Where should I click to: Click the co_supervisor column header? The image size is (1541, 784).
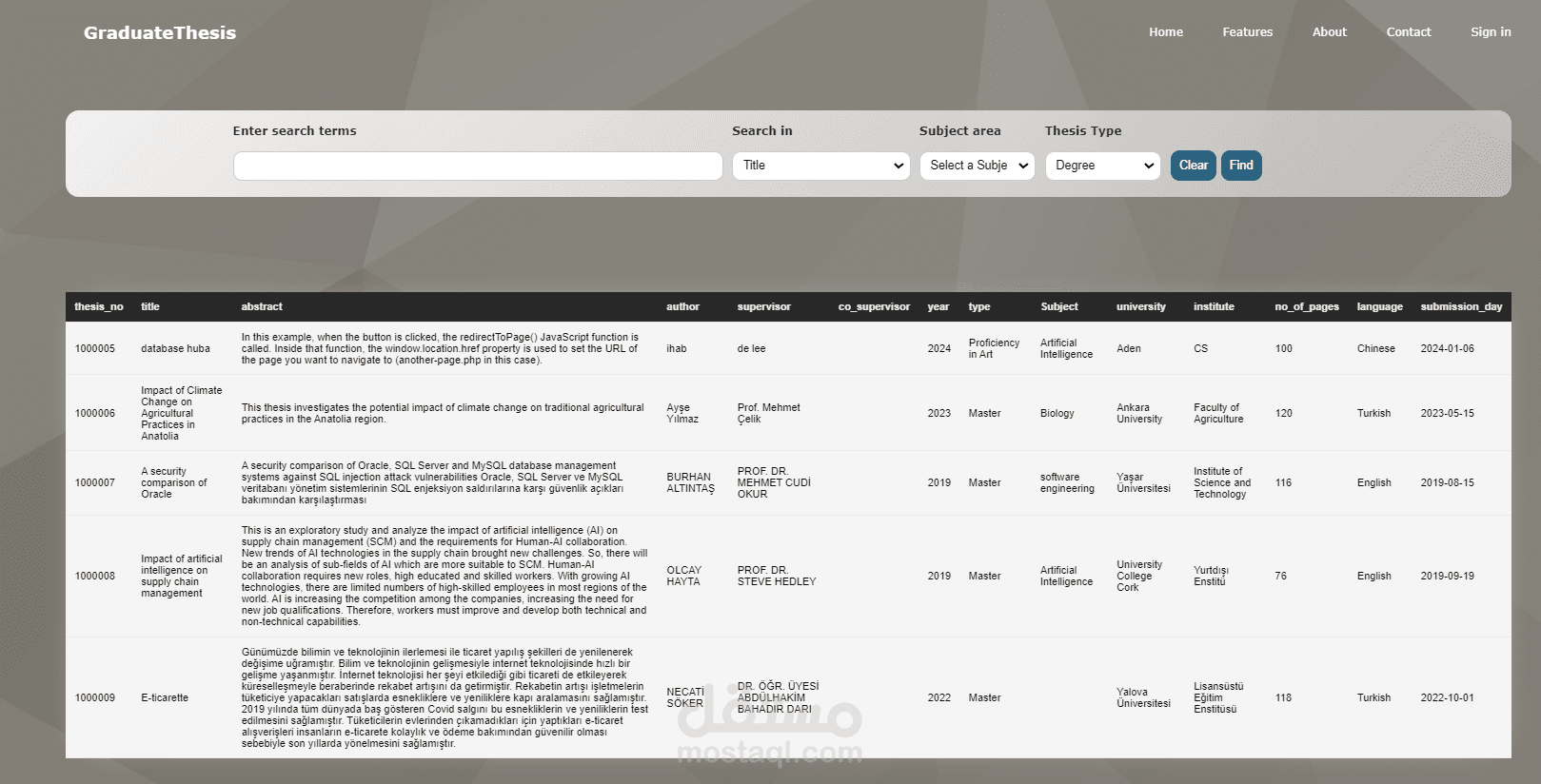(x=874, y=306)
